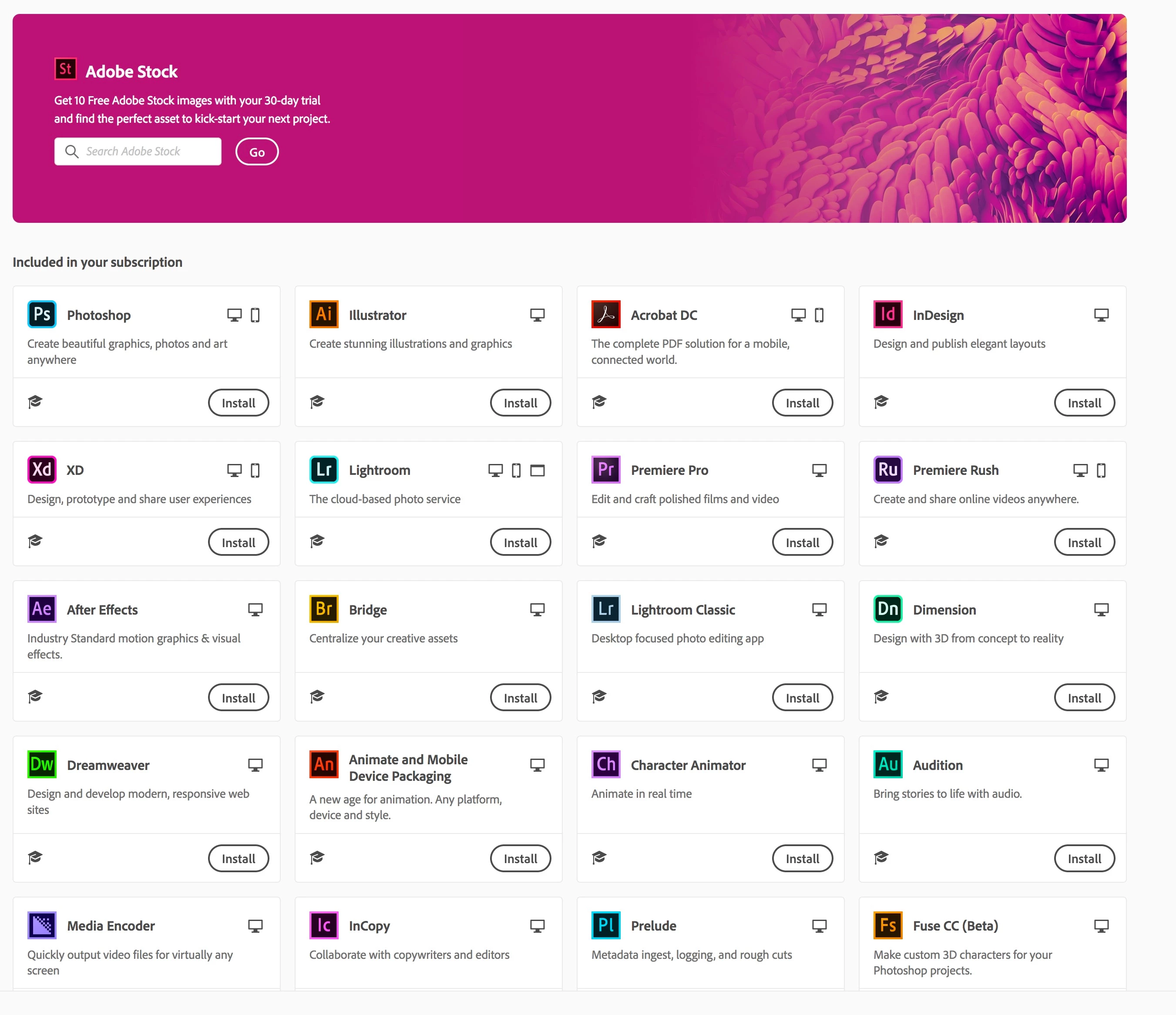Image resolution: width=1176 pixels, height=1015 pixels.
Task: Open tutorials icon on Dreamweaver card
Action: click(35, 857)
